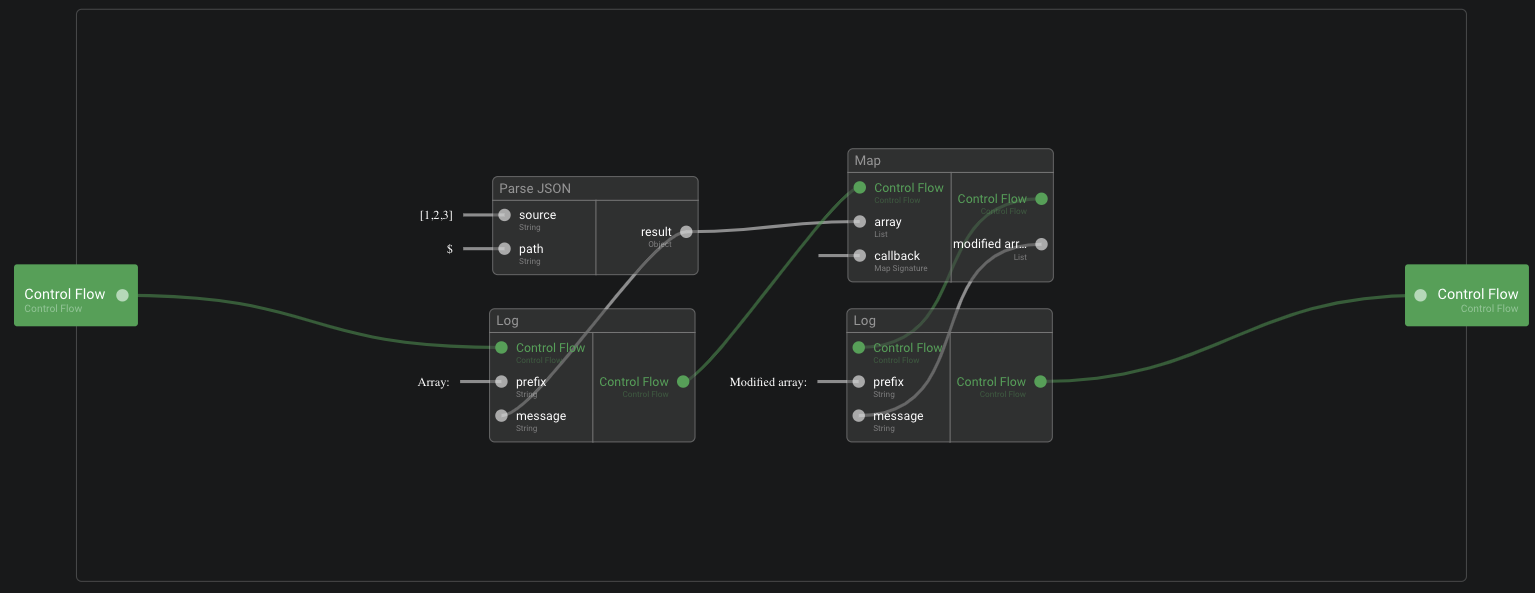The image size is (1535, 593).
Task: Click the second Log Control Flow output port
Action: (1040, 382)
